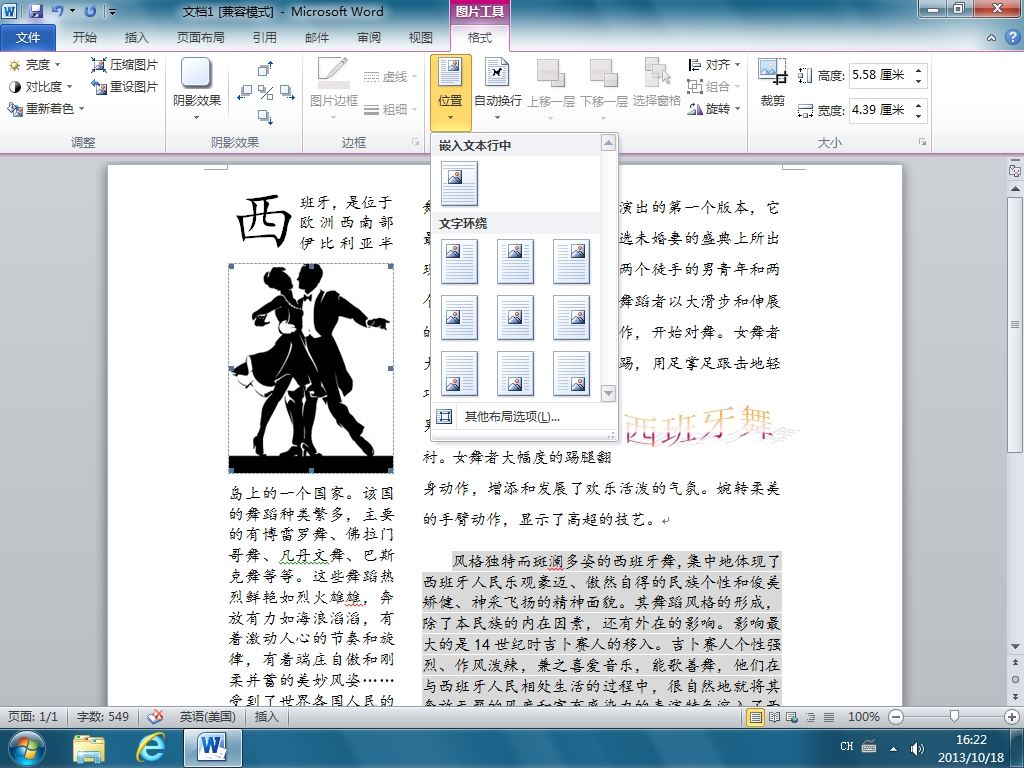The image size is (1024, 768).
Task: Switch to Page Layout (页面布局) tab
Action: [200, 38]
